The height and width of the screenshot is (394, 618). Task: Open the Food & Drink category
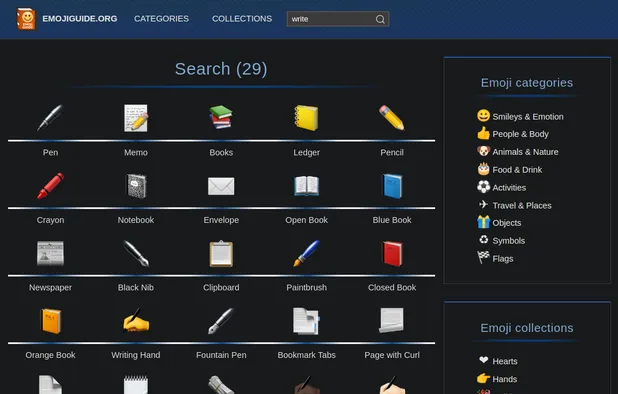(510, 169)
